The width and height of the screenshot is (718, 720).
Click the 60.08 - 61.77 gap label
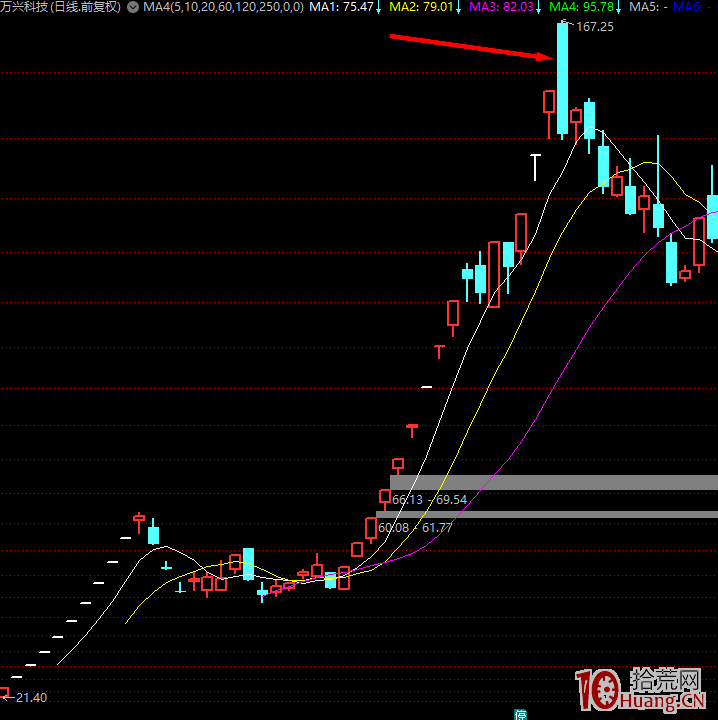click(x=415, y=528)
